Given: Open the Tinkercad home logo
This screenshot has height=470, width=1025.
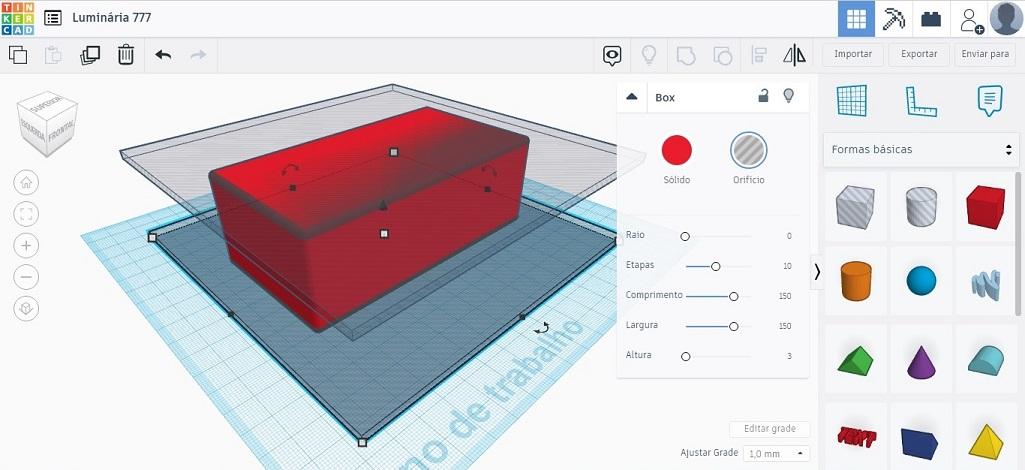Looking at the screenshot, I should tap(18, 18).
